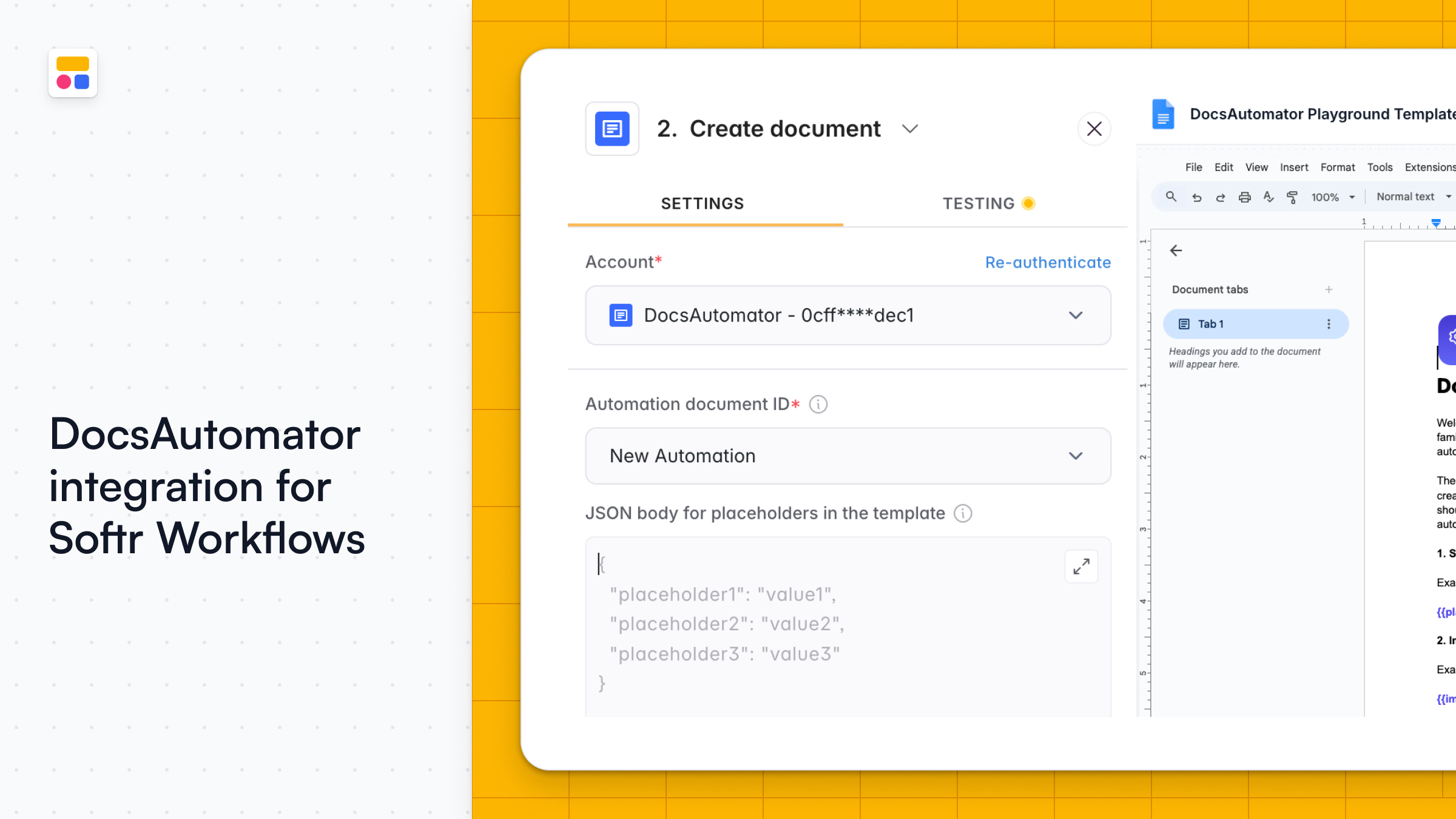The height and width of the screenshot is (819, 1456).
Task: Open the Edit menu in Docs
Action: (x=1224, y=167)
